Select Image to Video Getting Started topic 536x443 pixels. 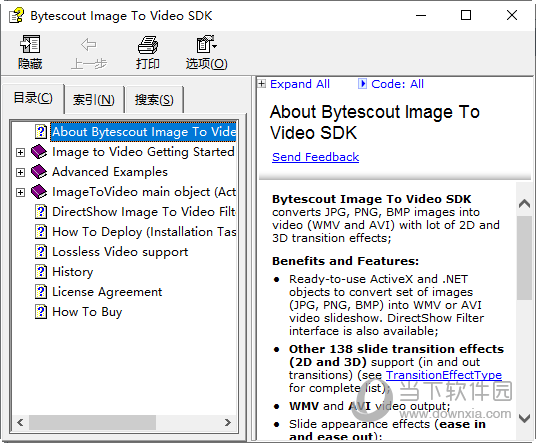143,152
